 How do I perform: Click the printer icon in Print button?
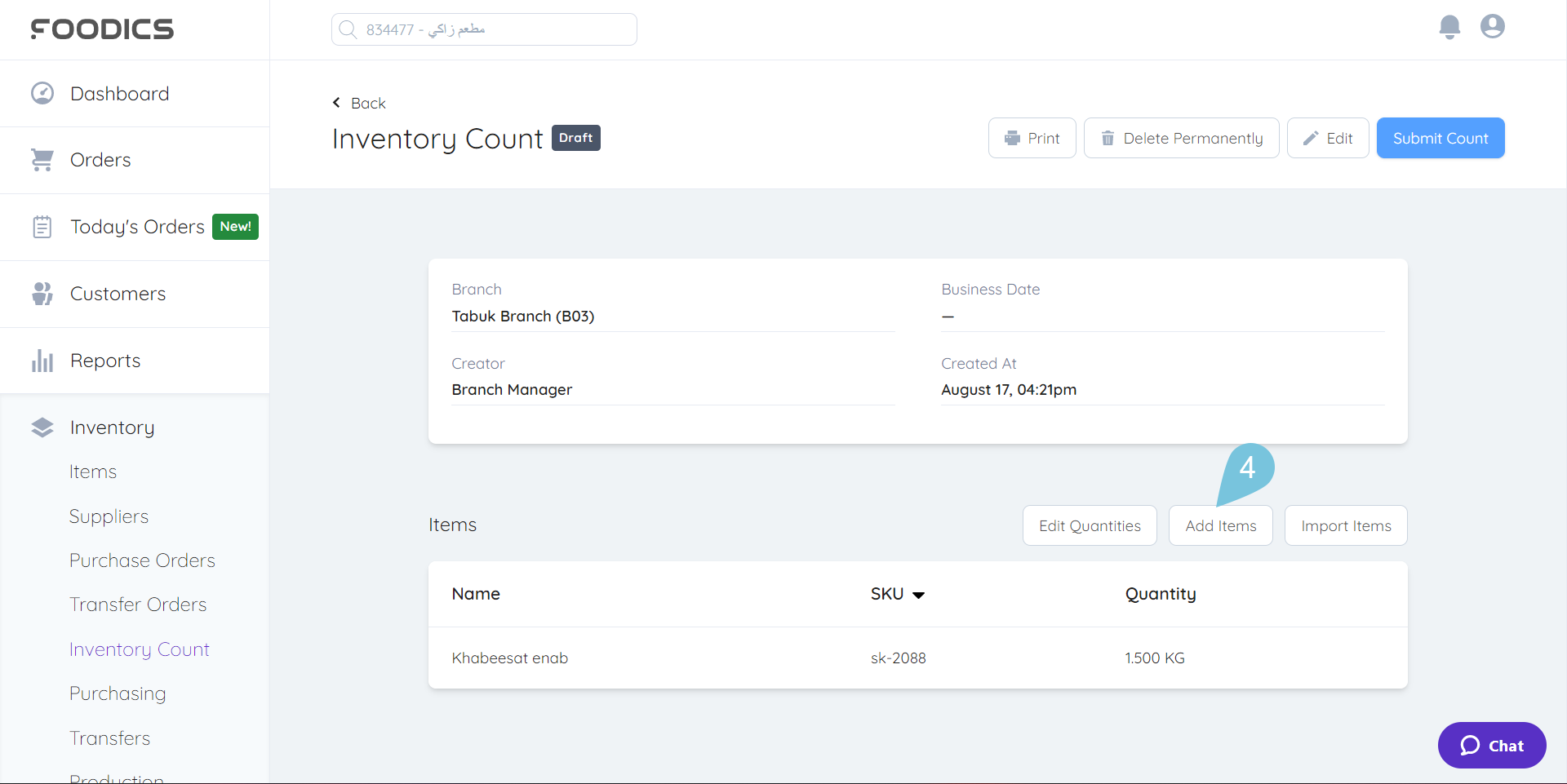(x=1012, y=138)
